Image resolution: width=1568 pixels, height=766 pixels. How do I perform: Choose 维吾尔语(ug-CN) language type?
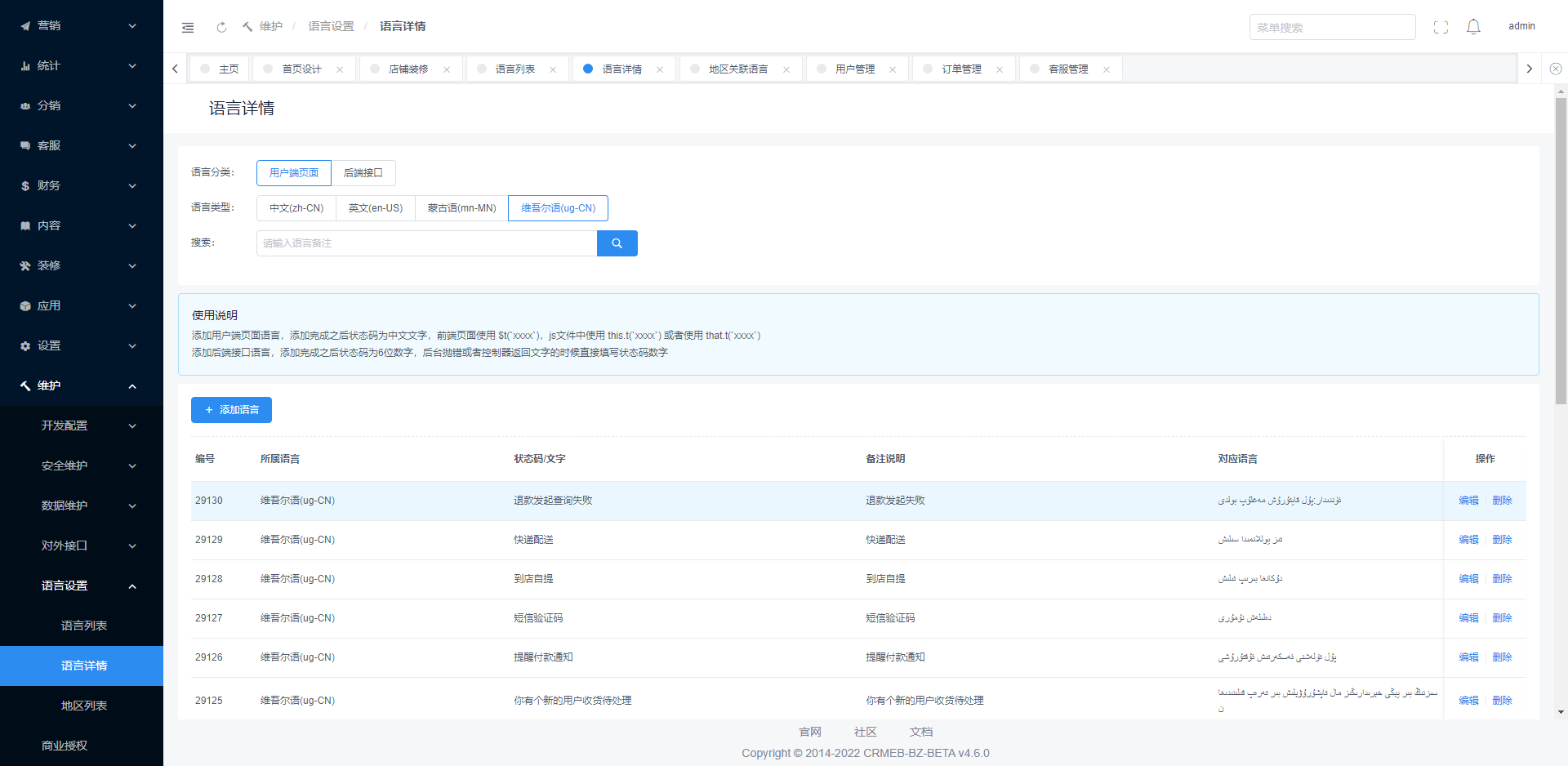[x=559, y=208]
